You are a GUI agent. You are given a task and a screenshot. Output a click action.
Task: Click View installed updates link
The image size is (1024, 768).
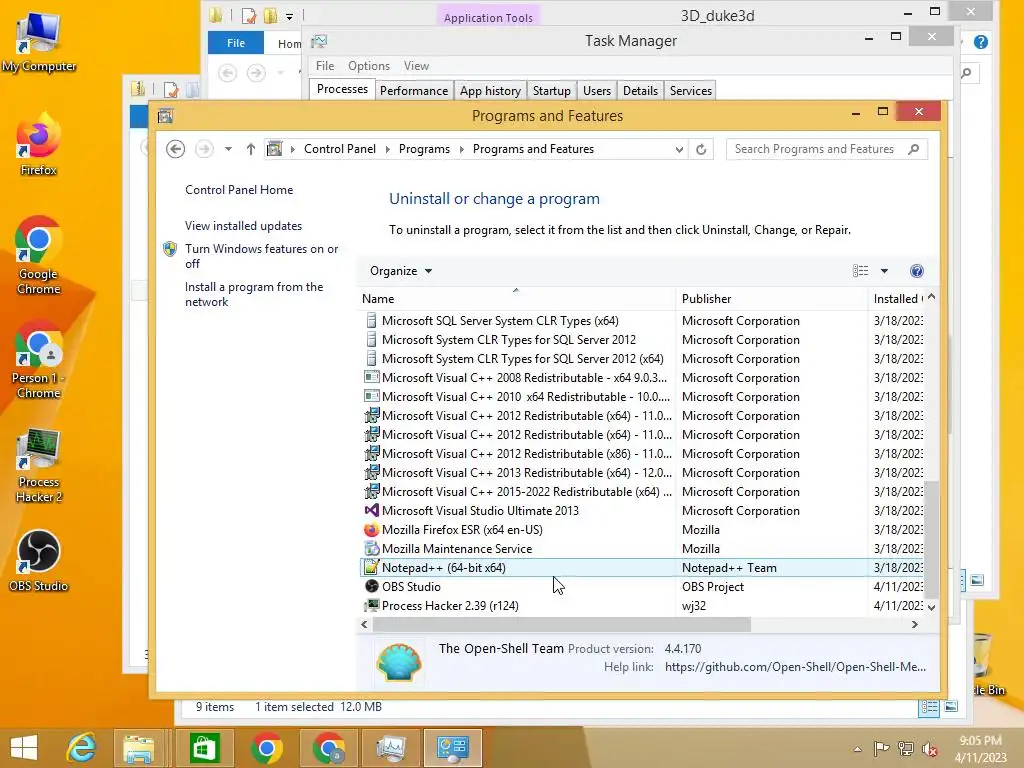pyautogui.click(x=244, y=226)
